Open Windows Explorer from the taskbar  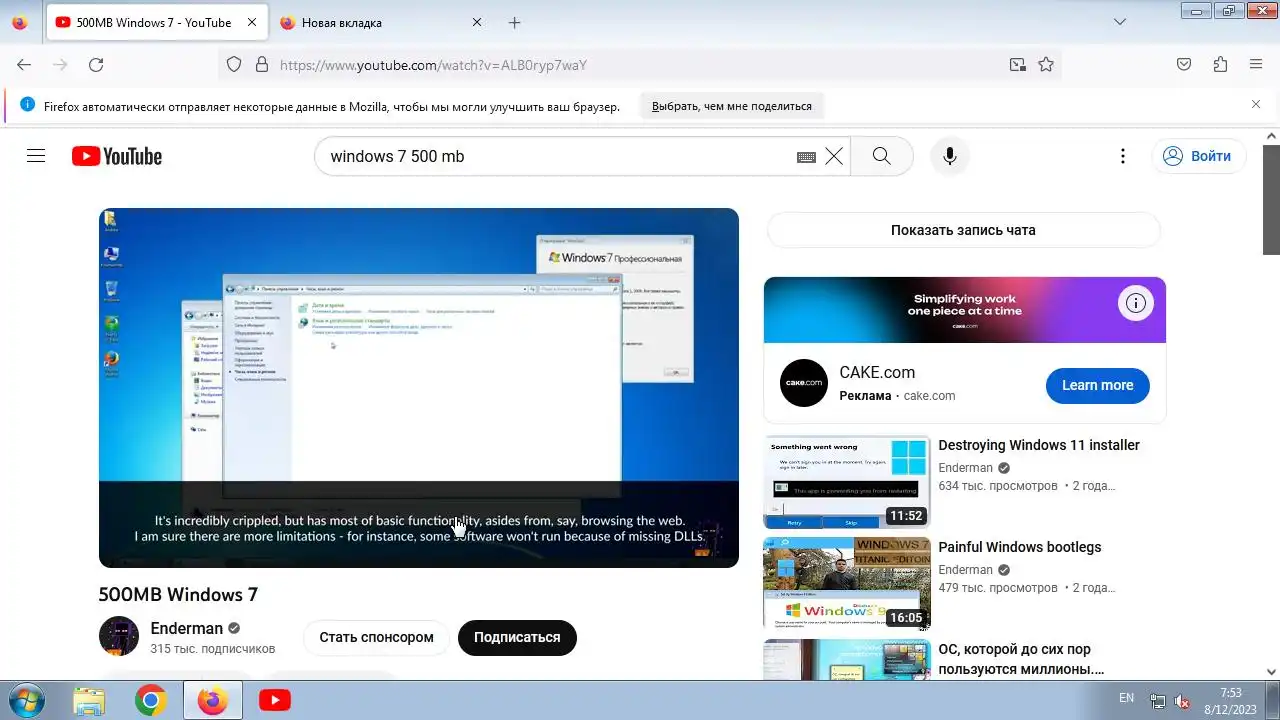point(89,701)
